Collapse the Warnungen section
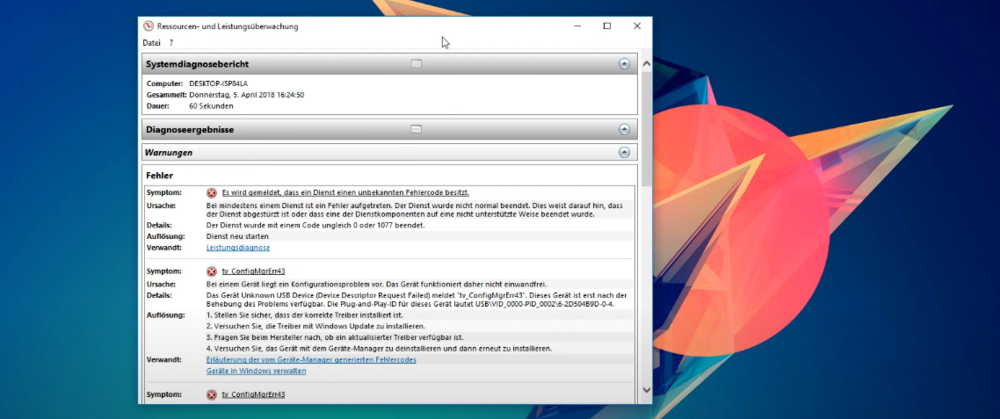This screenshot has width=1000, height=419. 624,153
